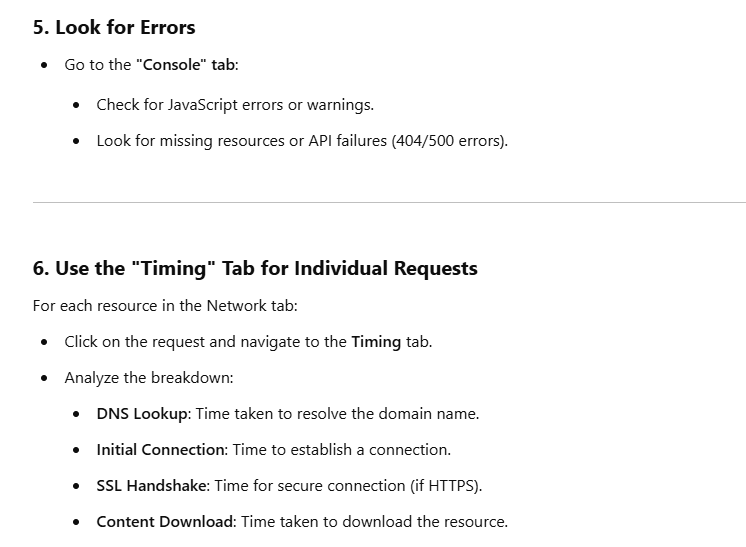Click the "Time to establish a connection" text
Viewport: 746px width, 547px height.
click(x=345, y=449)
